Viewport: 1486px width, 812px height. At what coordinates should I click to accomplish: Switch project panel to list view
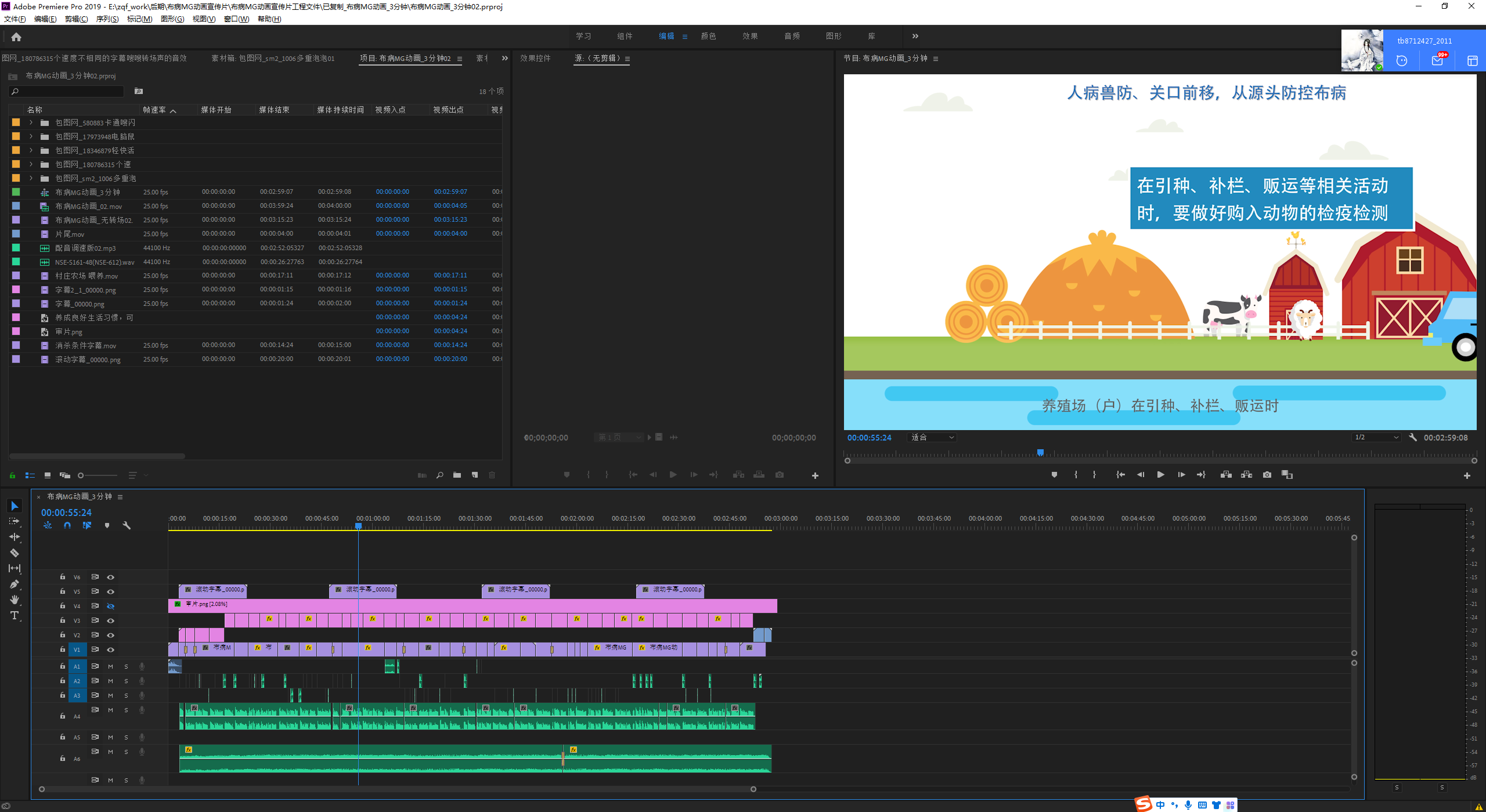point(30,475)
